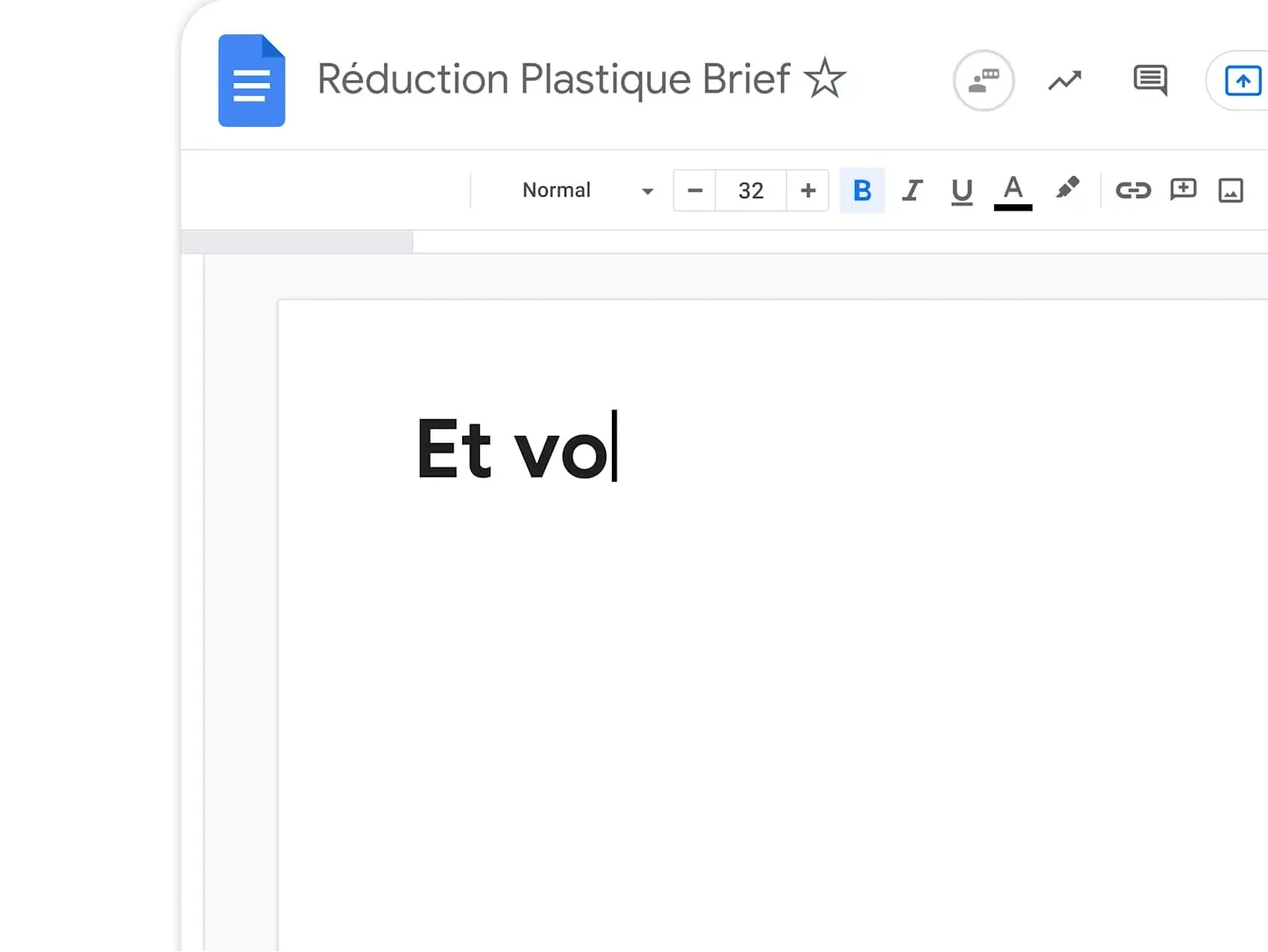Viewport: 1268px width, 952px height.
Task: Toggle Bold formatting off
Action: 862,190
